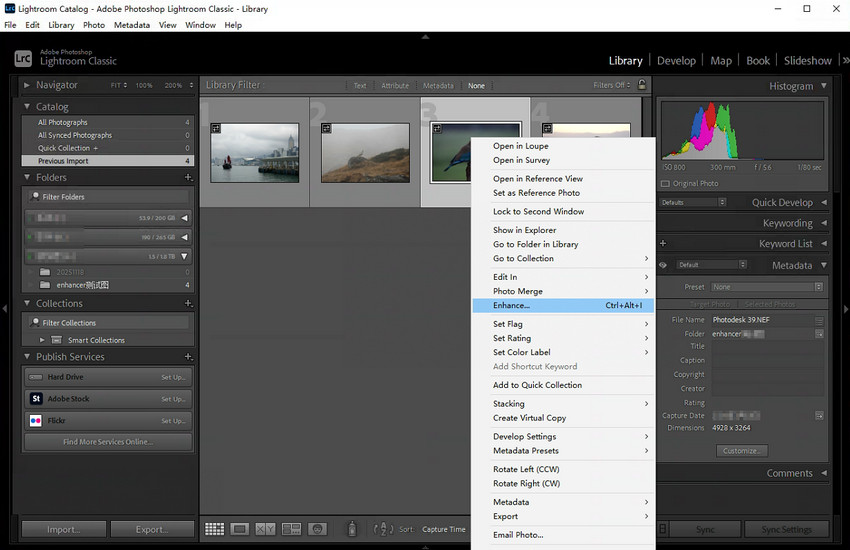
Task: Open Metadata view Default dropdown
Action: [712, 265]
